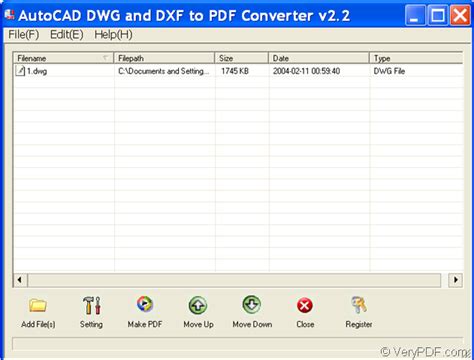Click the C:\Documents and Setting... path cell
Image resolution: width=474 pixels, height=360 pixels.
[164, 71]
